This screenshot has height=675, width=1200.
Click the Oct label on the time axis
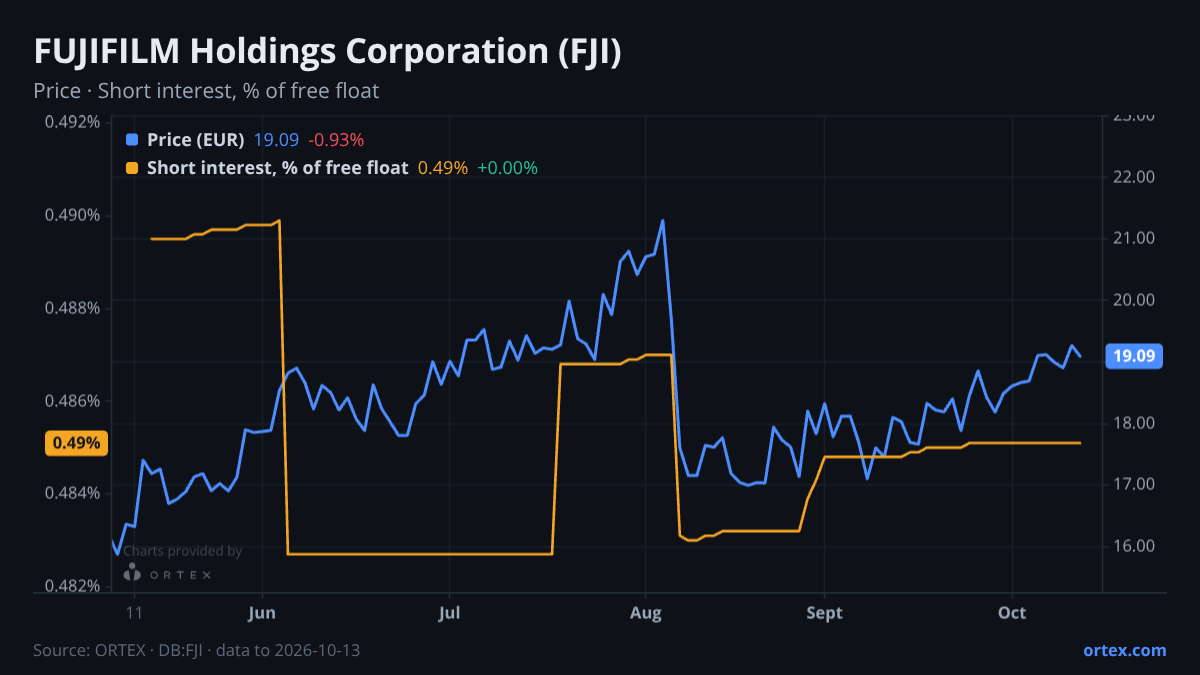[1013, 613]
